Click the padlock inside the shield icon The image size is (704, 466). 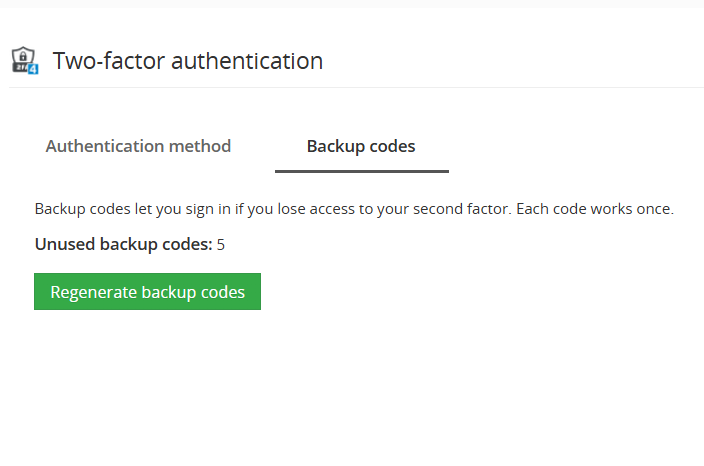(x=23, y=57)
